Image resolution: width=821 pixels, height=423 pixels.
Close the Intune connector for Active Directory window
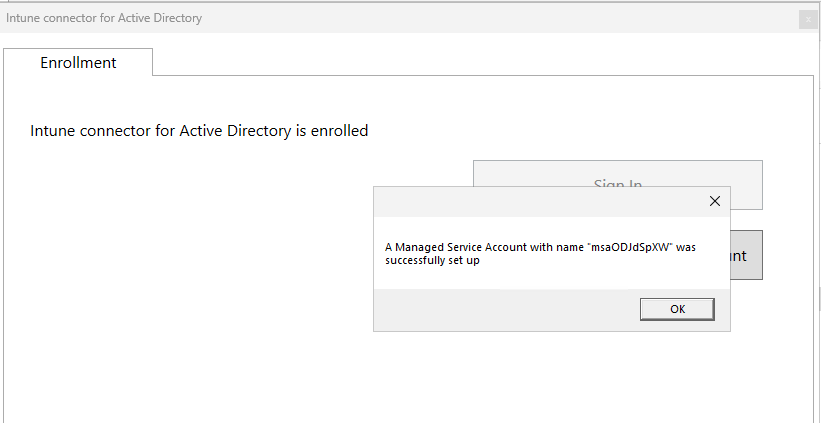coord(807,19)
